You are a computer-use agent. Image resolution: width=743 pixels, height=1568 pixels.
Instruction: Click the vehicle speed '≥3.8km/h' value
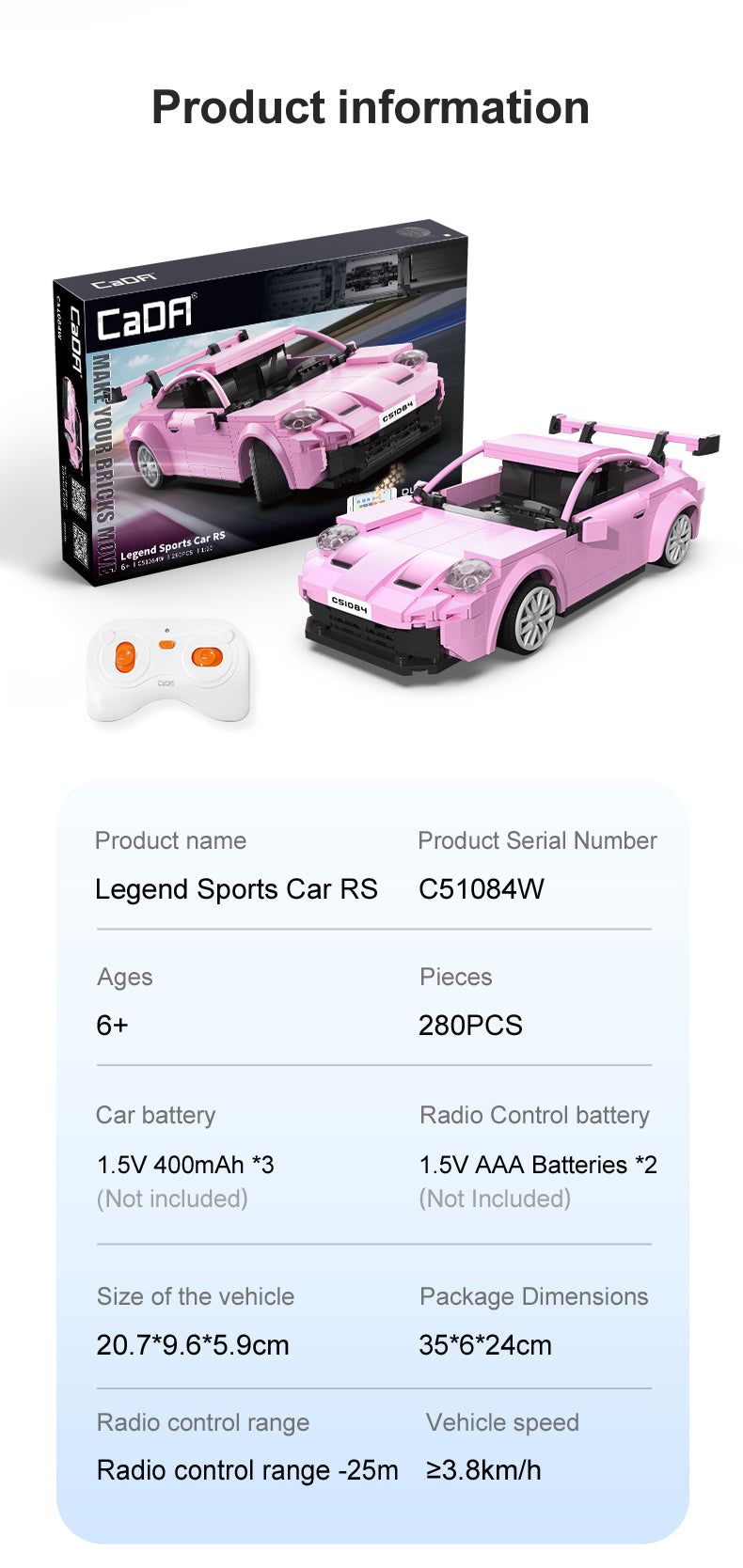[483, 1470]
